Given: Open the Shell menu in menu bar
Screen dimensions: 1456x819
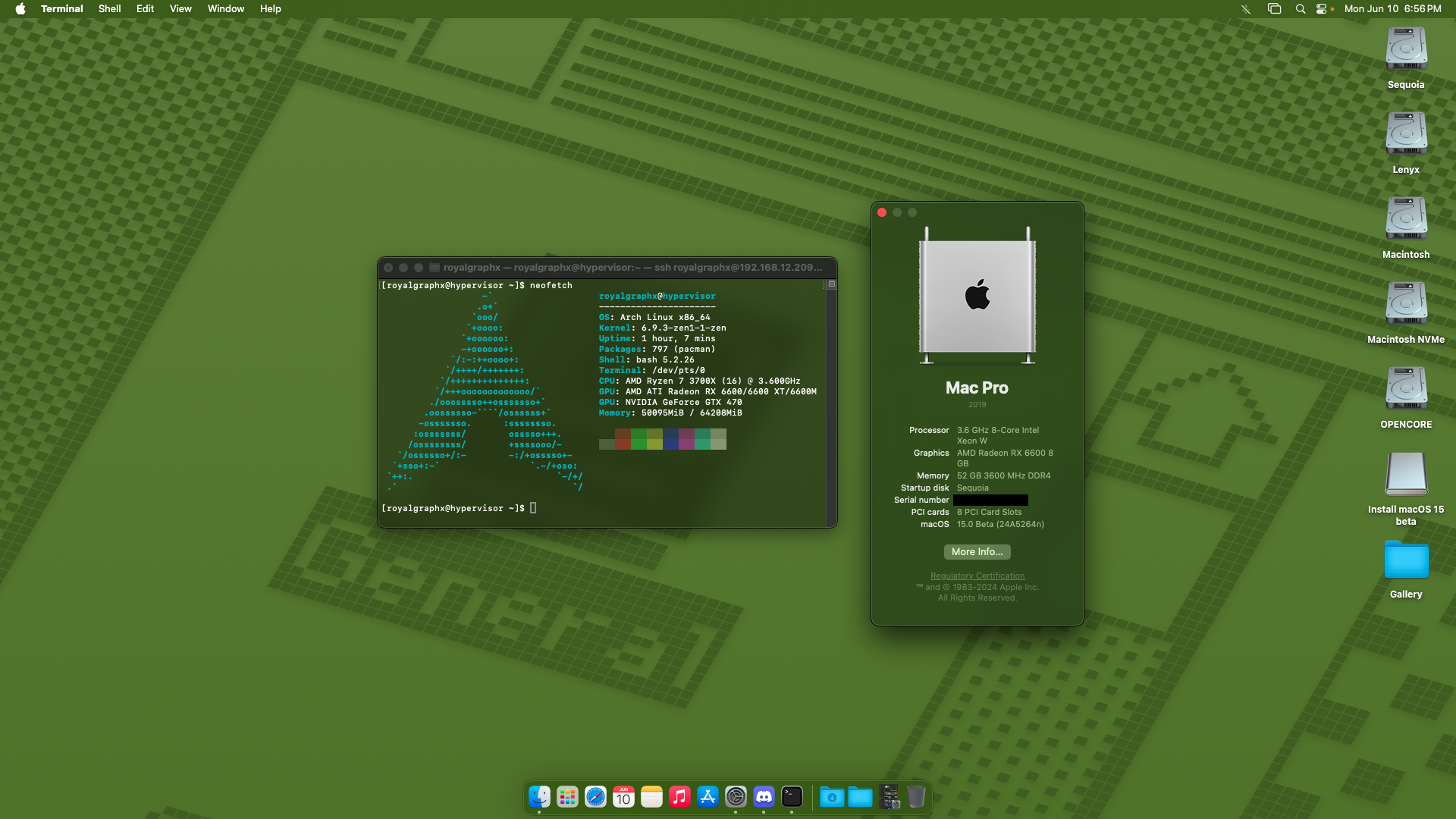Looking at the screenshot, I should pyautogui.click(x=110, y=9).
